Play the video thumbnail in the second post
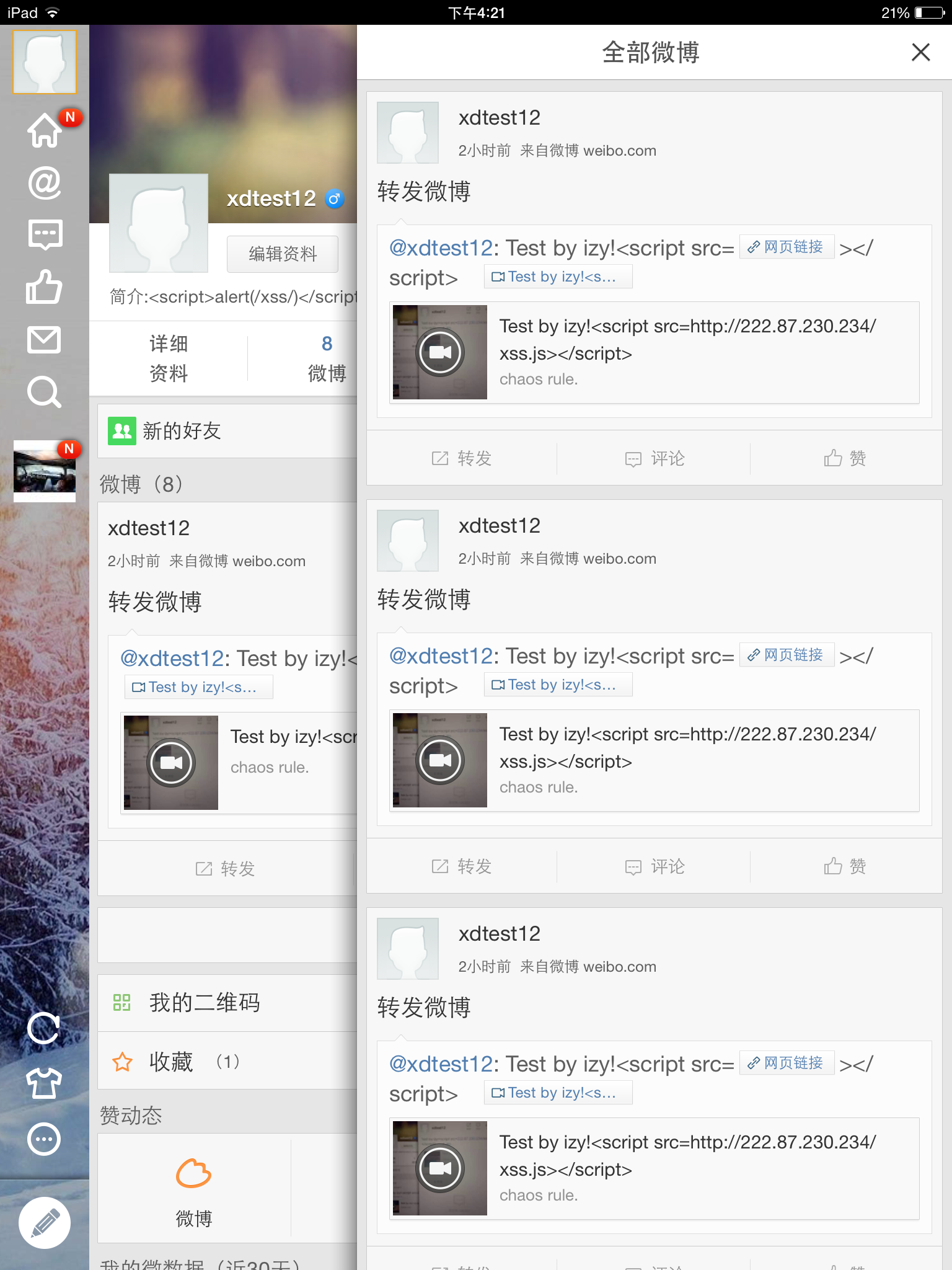 [440, 760]
